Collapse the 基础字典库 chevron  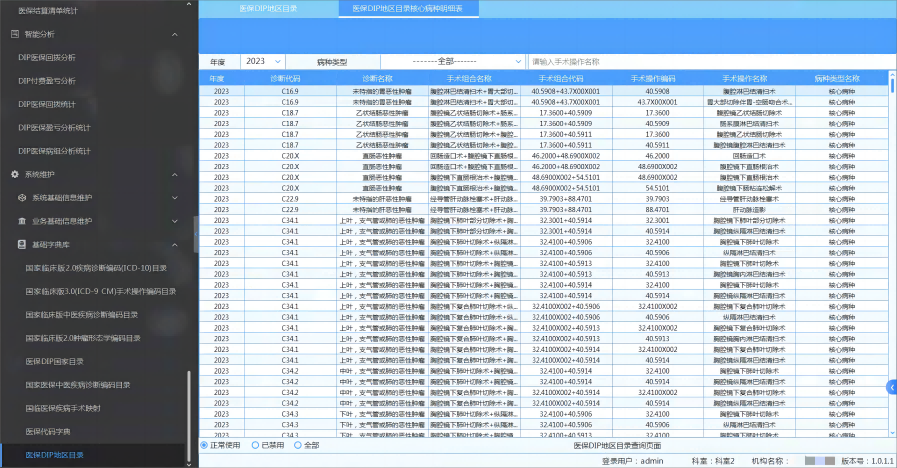tap(174, 245)
